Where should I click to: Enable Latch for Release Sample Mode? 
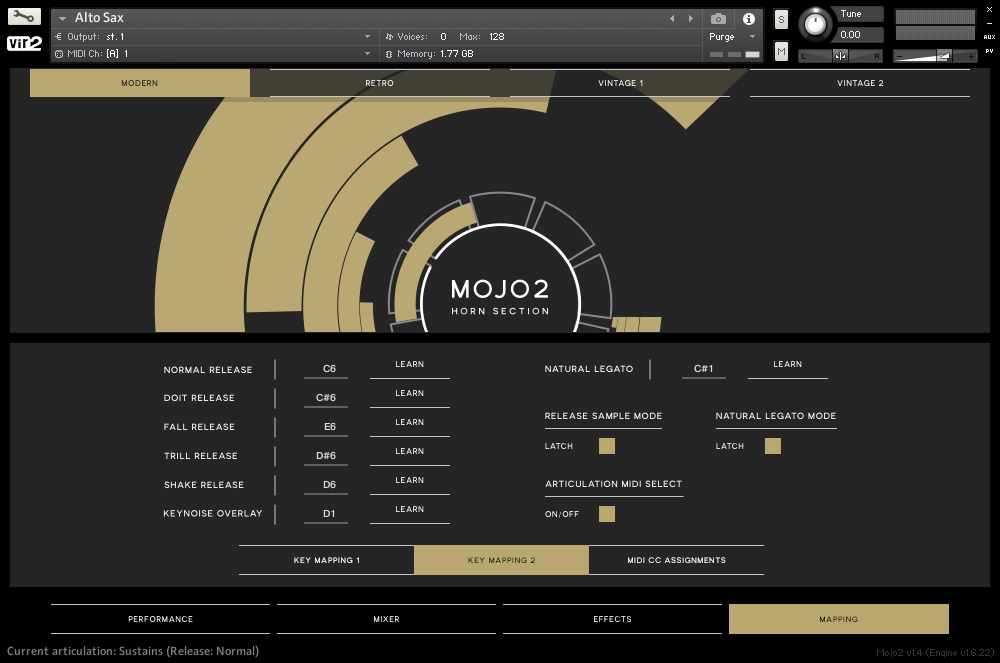pos(606,446)
